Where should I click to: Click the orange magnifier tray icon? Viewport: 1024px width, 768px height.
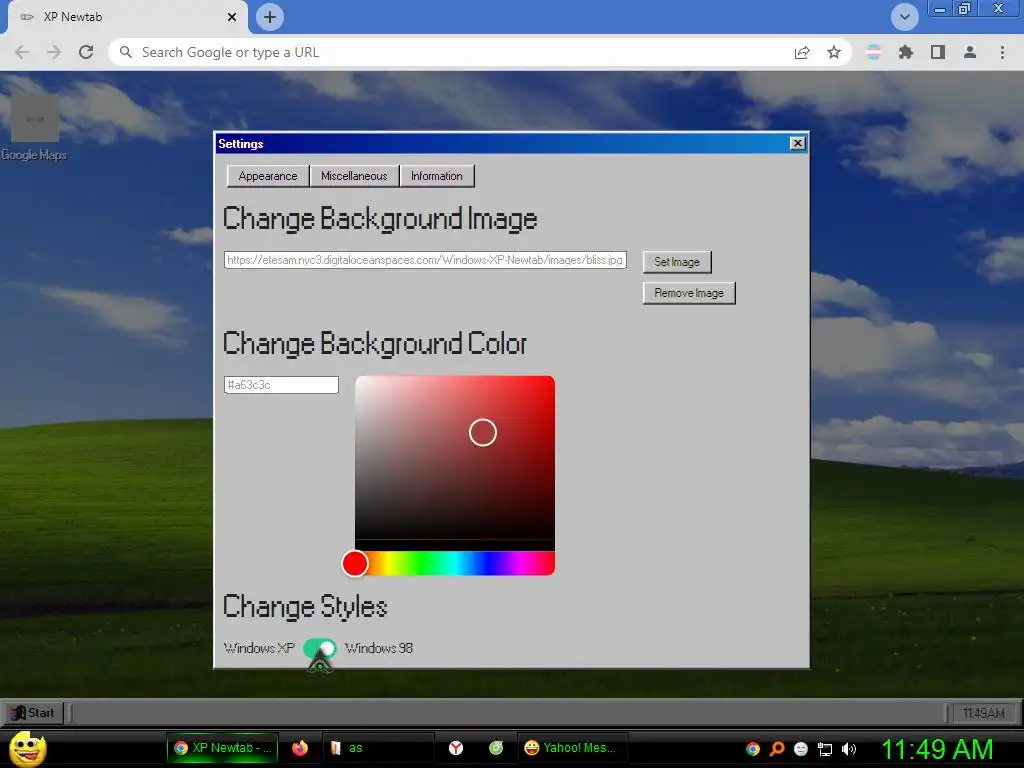[777, 749]
